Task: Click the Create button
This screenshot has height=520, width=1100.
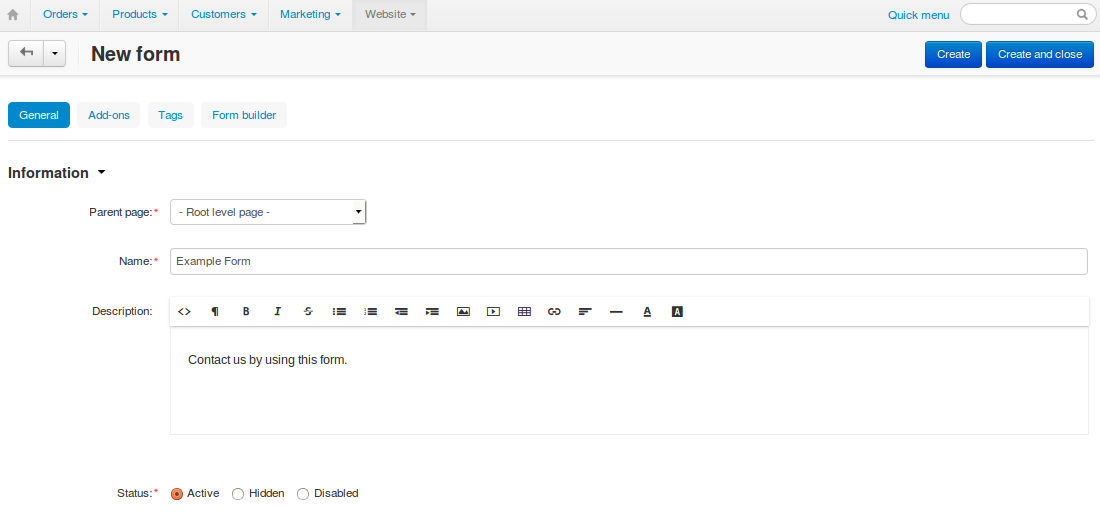Action: 953,54
